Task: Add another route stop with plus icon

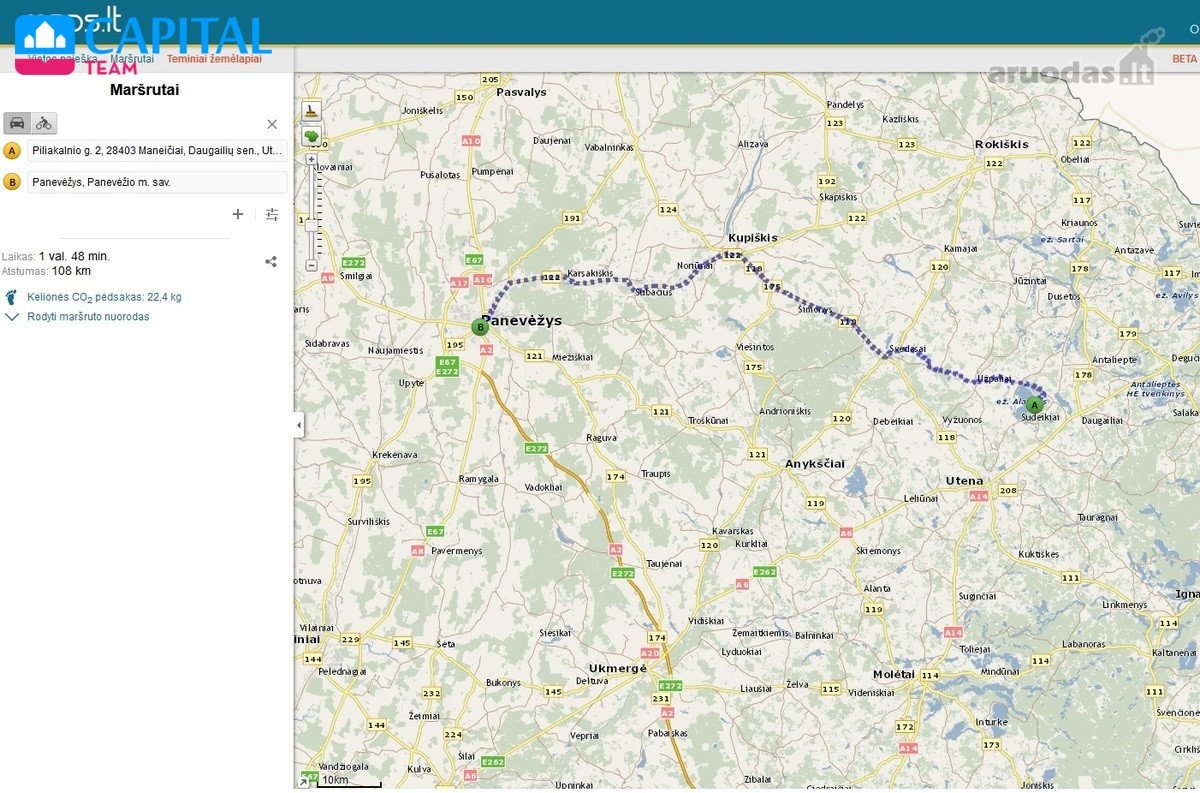Action: tap(238, 214)
